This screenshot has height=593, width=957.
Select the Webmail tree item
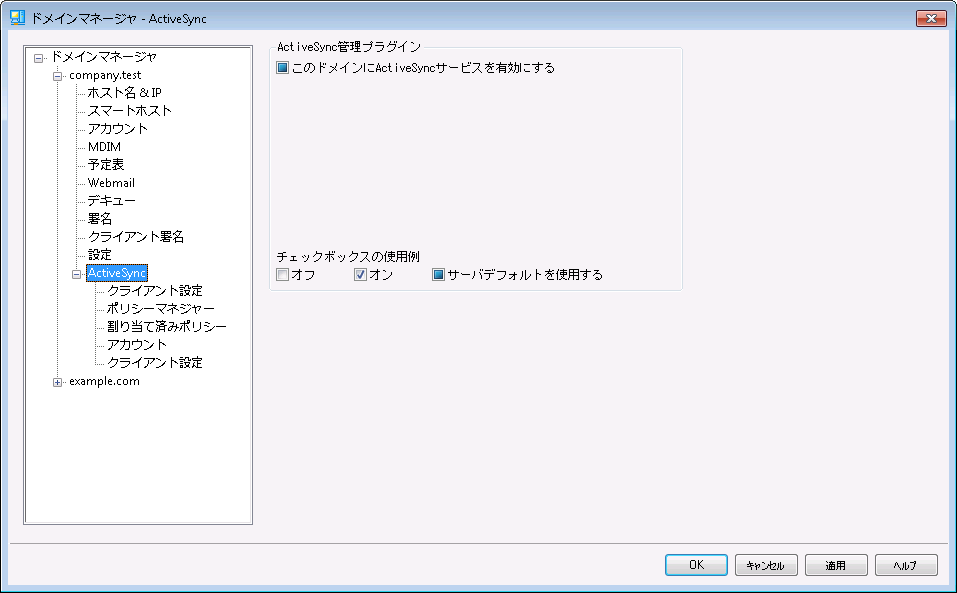click(111, 183)
